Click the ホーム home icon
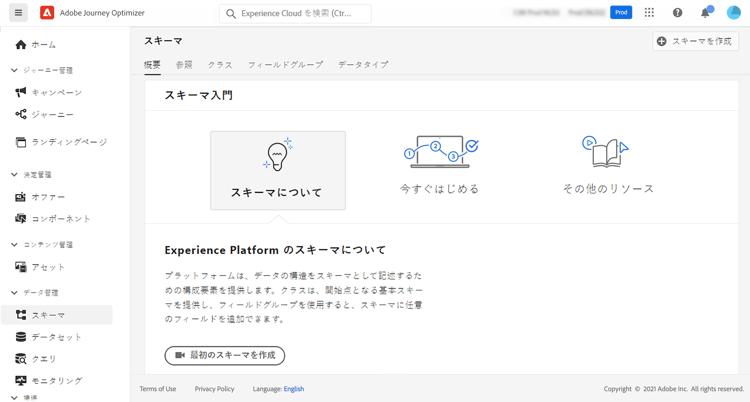 pyautogui.click(x=21, y=45)
